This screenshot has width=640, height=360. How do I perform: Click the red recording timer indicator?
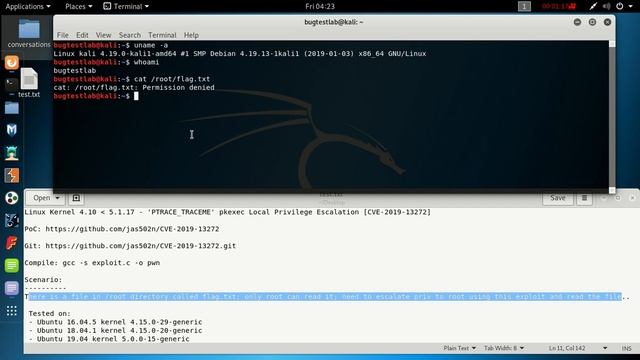pos(559,6)
